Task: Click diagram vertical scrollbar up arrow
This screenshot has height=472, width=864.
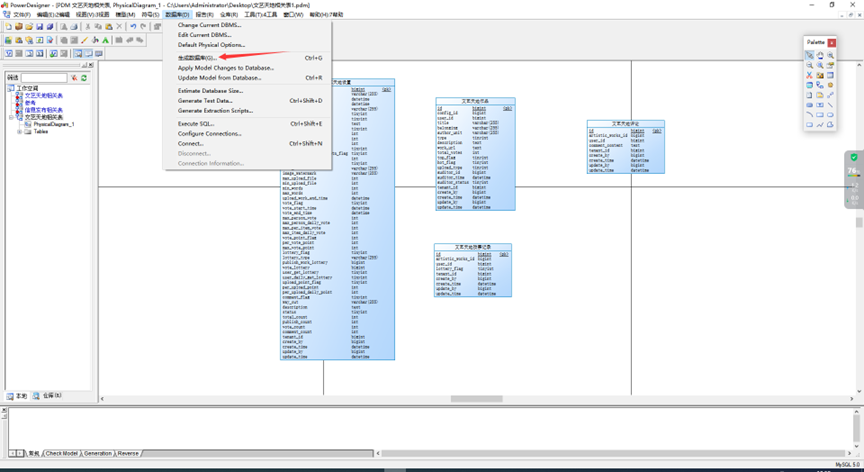Action: (858, 64)
